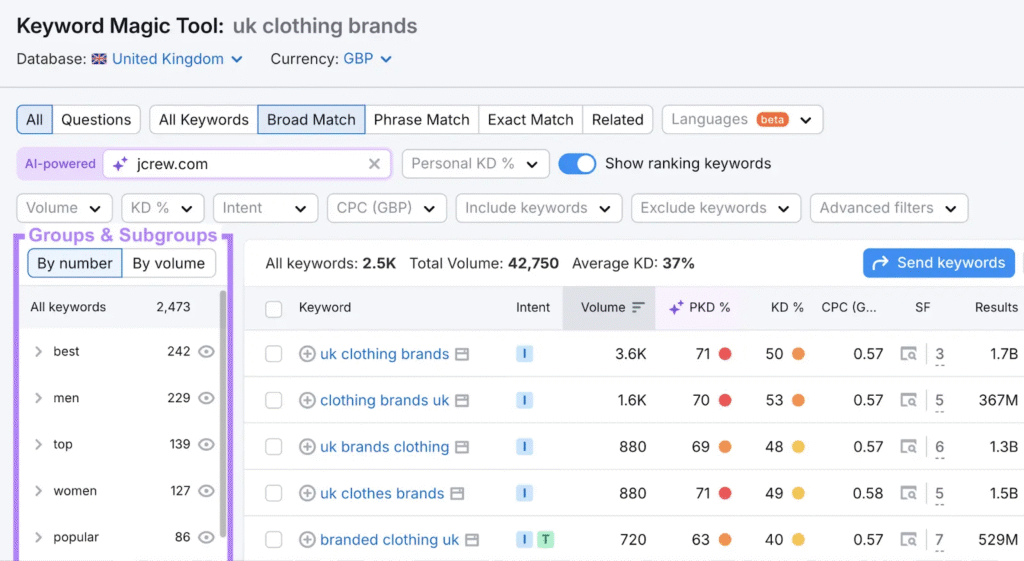Image resolution: width=1024 pixels, height=561 pixels.
Task: View SERP features icon for 'uk brands clothing' row
Action: (908, 447)
